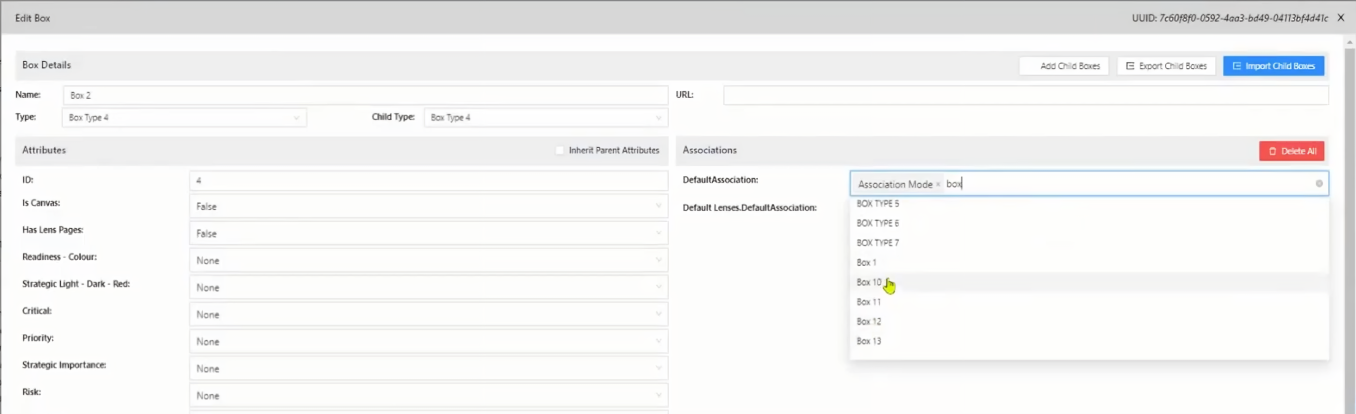Open the Readiness - Colour dropdown

(428, 261)
